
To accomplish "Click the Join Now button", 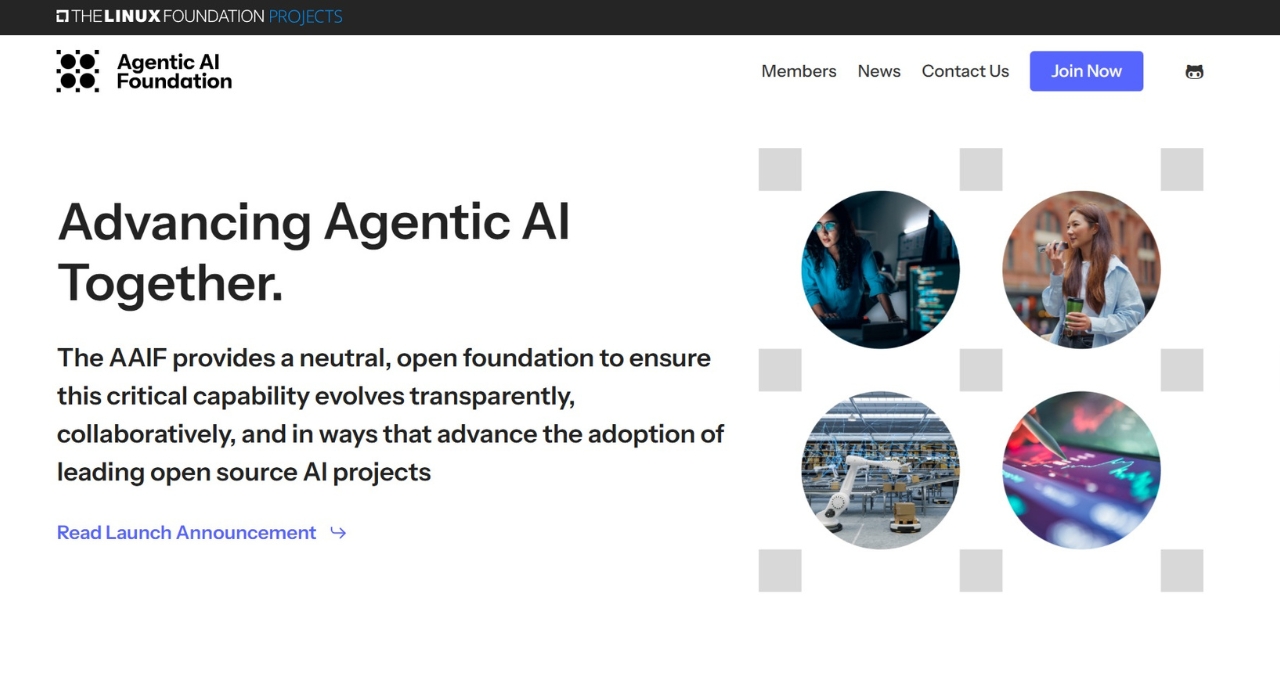I will [x=1086, y=71].
